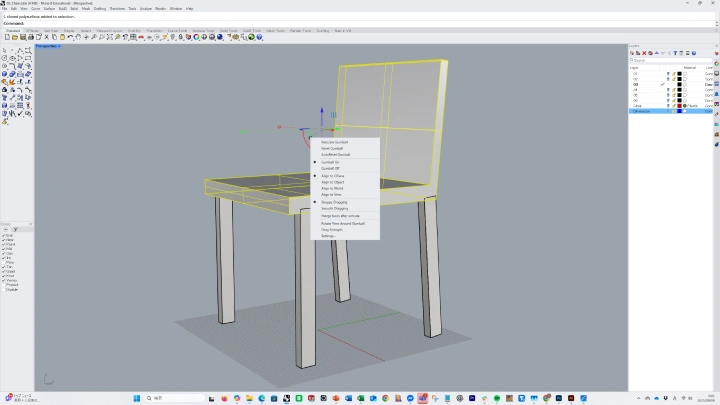Click the Layers panel filter funnel icon
Image resolution: width=720 pixels, height=405 pixels.
pyautogui.click(x=675, y=53)
